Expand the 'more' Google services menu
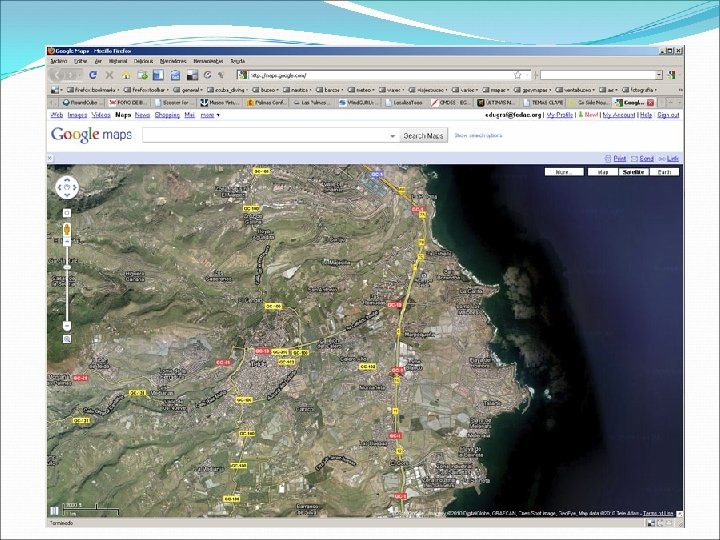Screen dimensions: 720x540 210,115
